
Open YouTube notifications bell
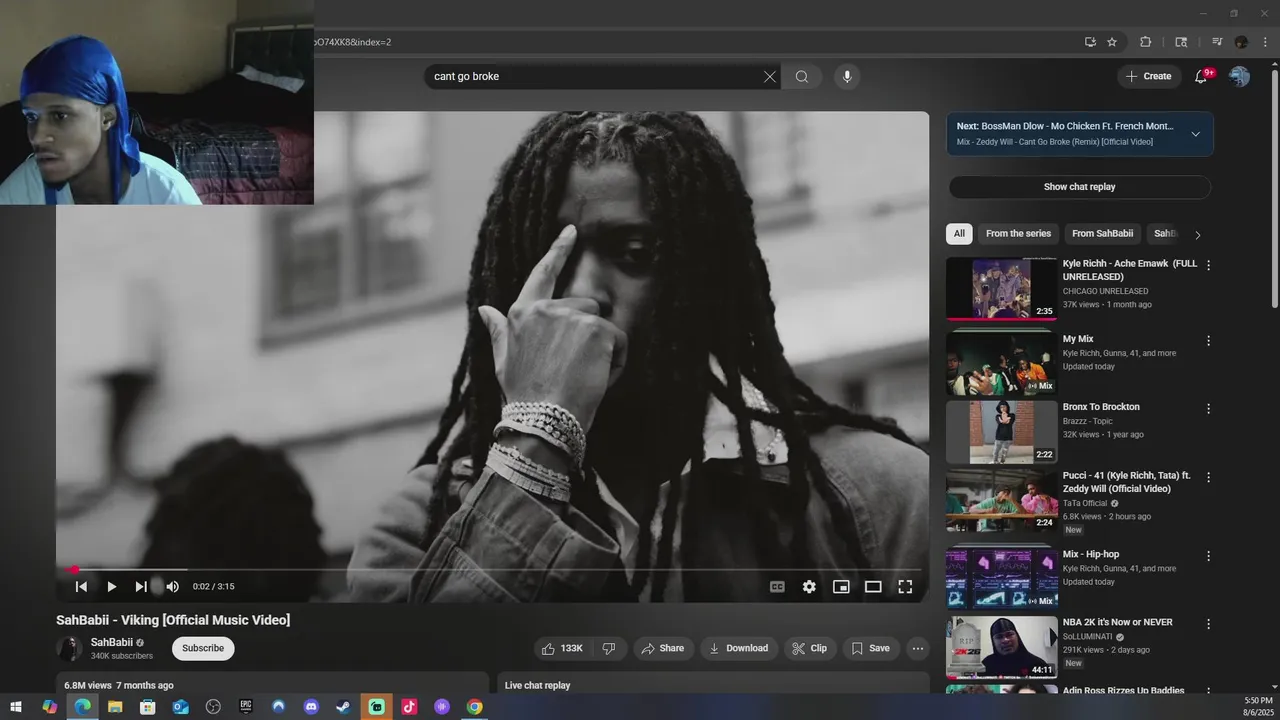1201,77
